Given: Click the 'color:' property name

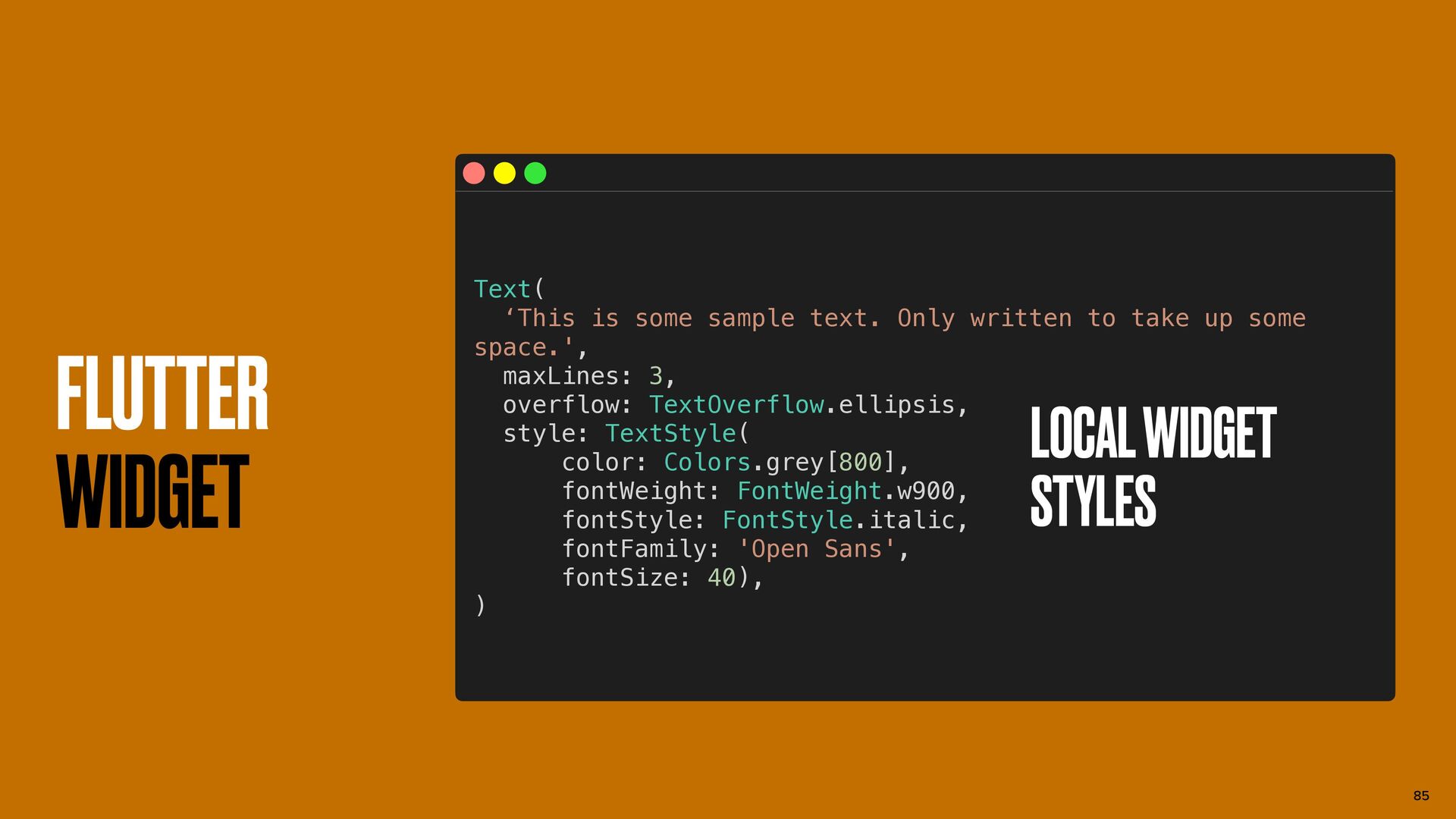Looking at the screenshot, I should point(604,463).
